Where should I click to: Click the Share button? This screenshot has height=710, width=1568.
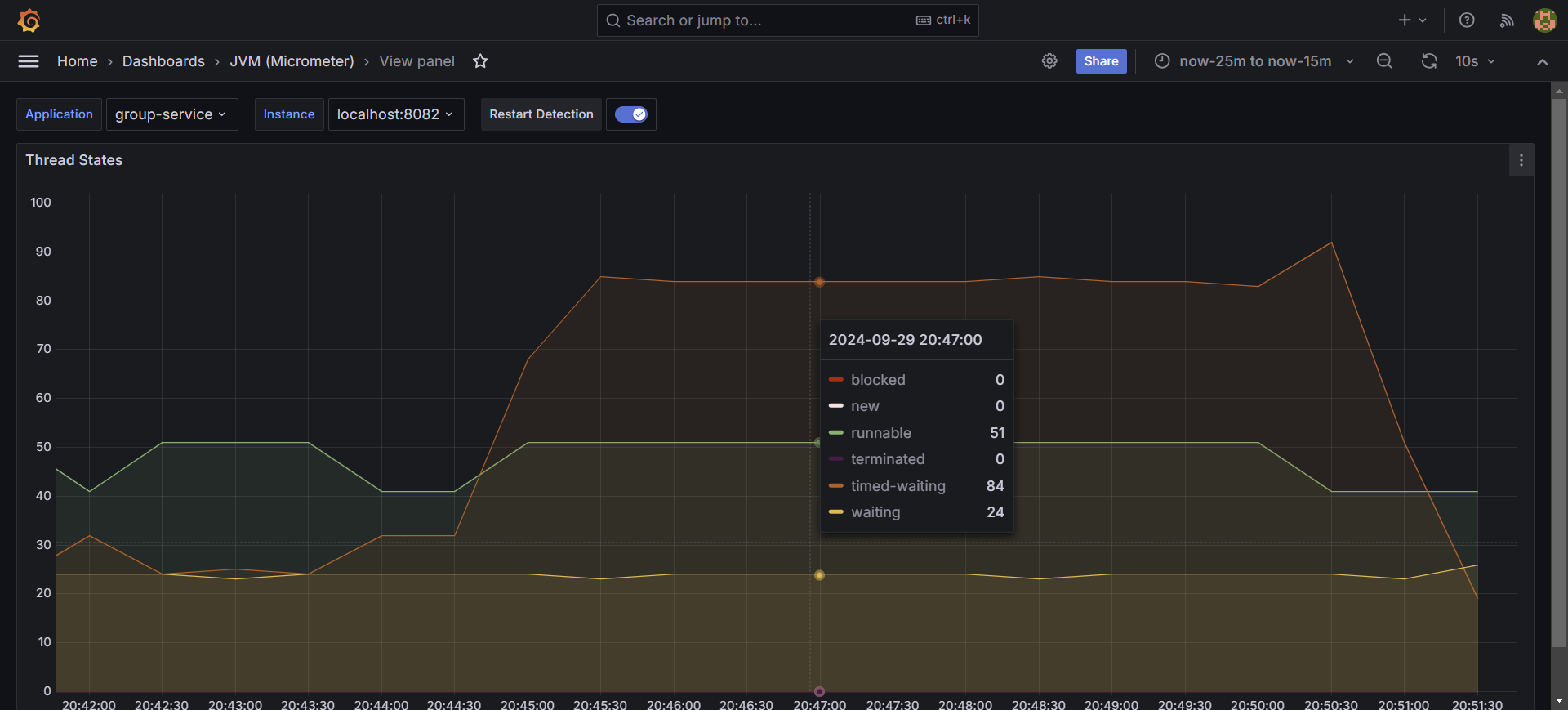1101,61
